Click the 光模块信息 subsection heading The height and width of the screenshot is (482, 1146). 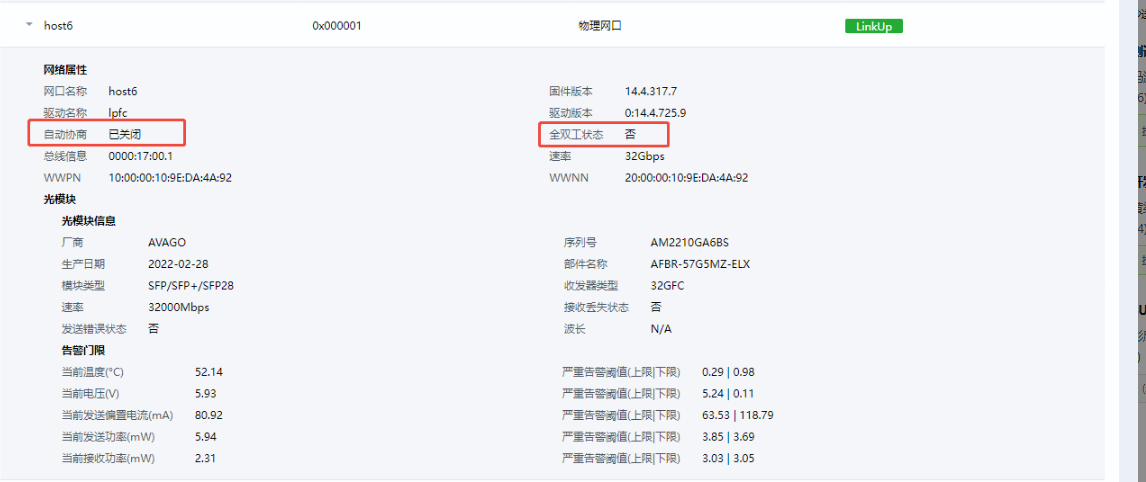click(x=88, y=221)
